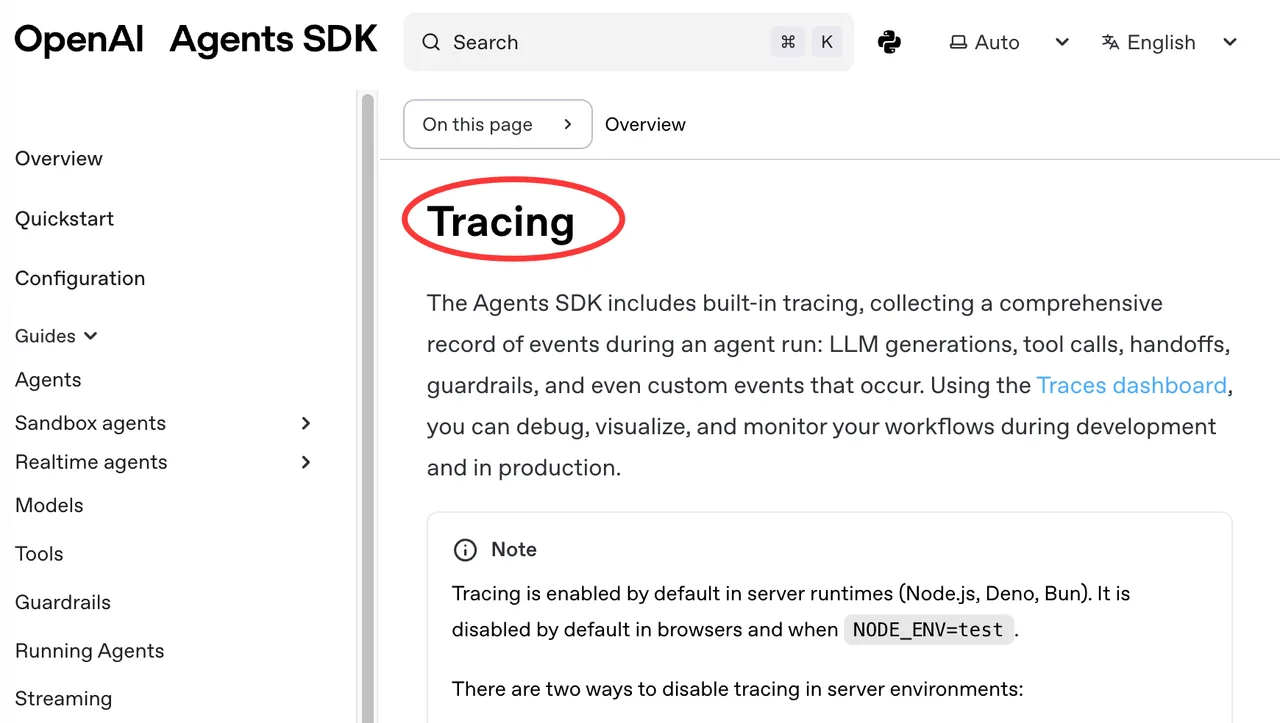Image resolution: width=1280 pixels, height=723 pixels.
Task: Open the Tools guide
Action: [39, 553]
